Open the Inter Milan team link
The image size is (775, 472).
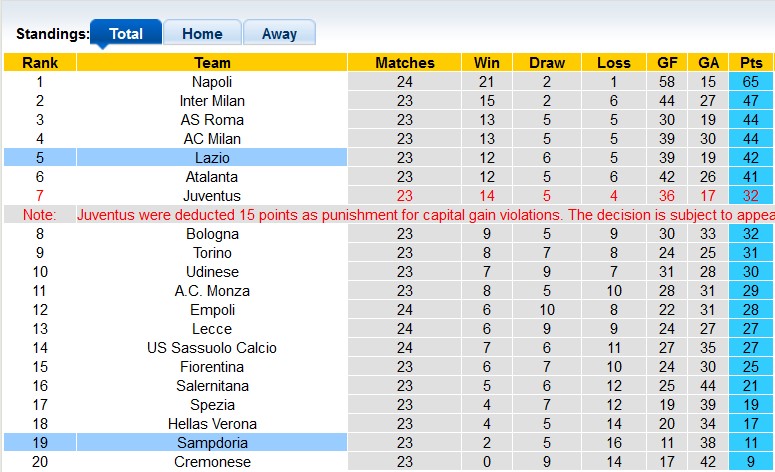point(212,101)
